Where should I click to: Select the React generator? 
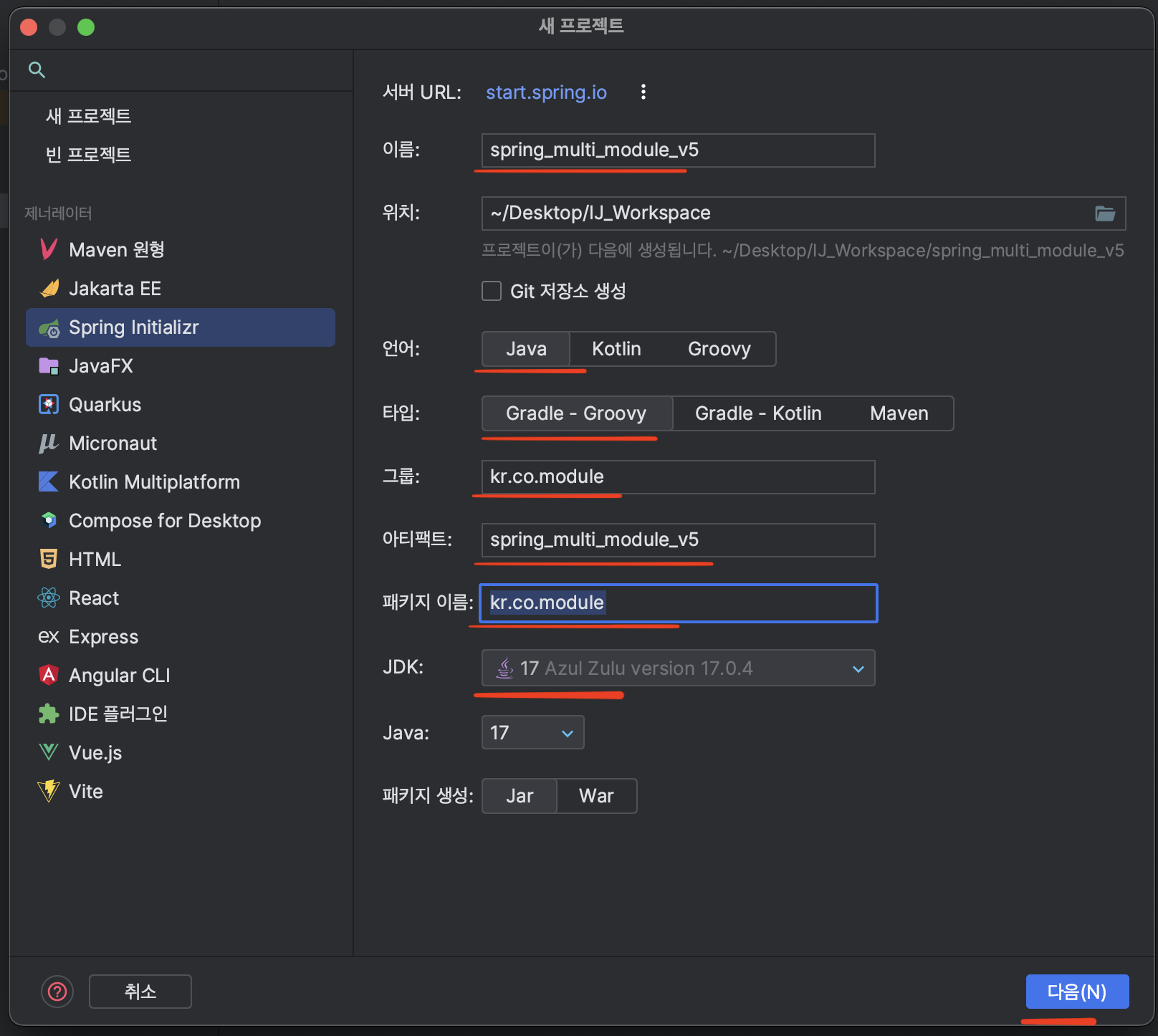pyautogui.click(x=94, y=598)
